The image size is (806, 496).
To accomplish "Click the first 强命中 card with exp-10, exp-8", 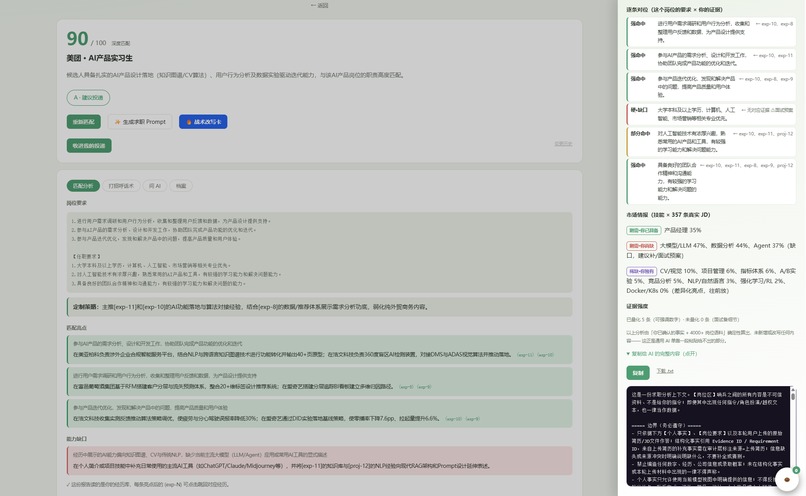I will point(711,32).
